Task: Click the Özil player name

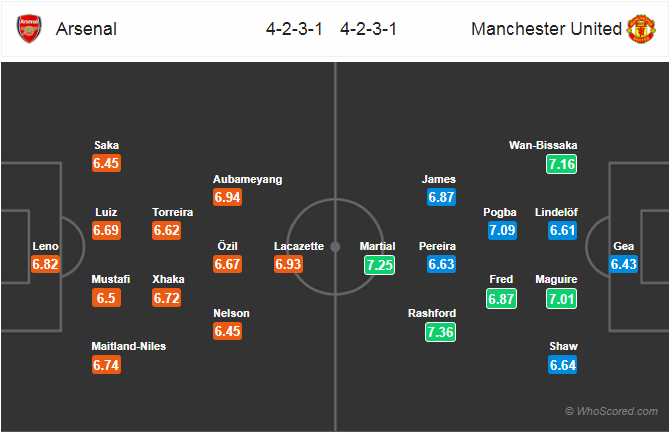Action: click(x=227, y=246)
